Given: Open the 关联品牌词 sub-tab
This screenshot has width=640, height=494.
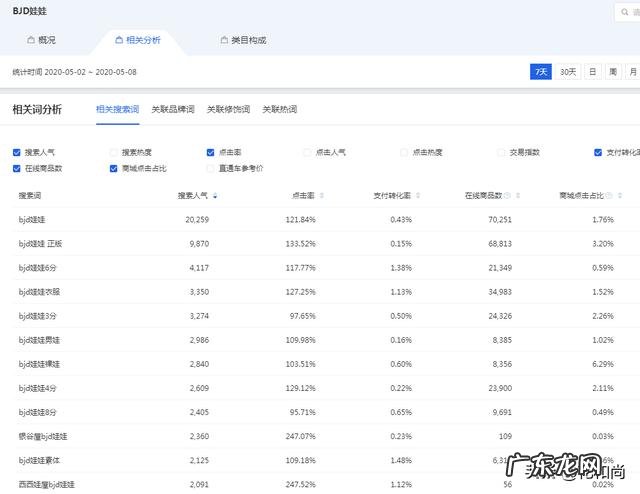Looking at the screenshot, I should pyautogui.click(x=173, y=109).
